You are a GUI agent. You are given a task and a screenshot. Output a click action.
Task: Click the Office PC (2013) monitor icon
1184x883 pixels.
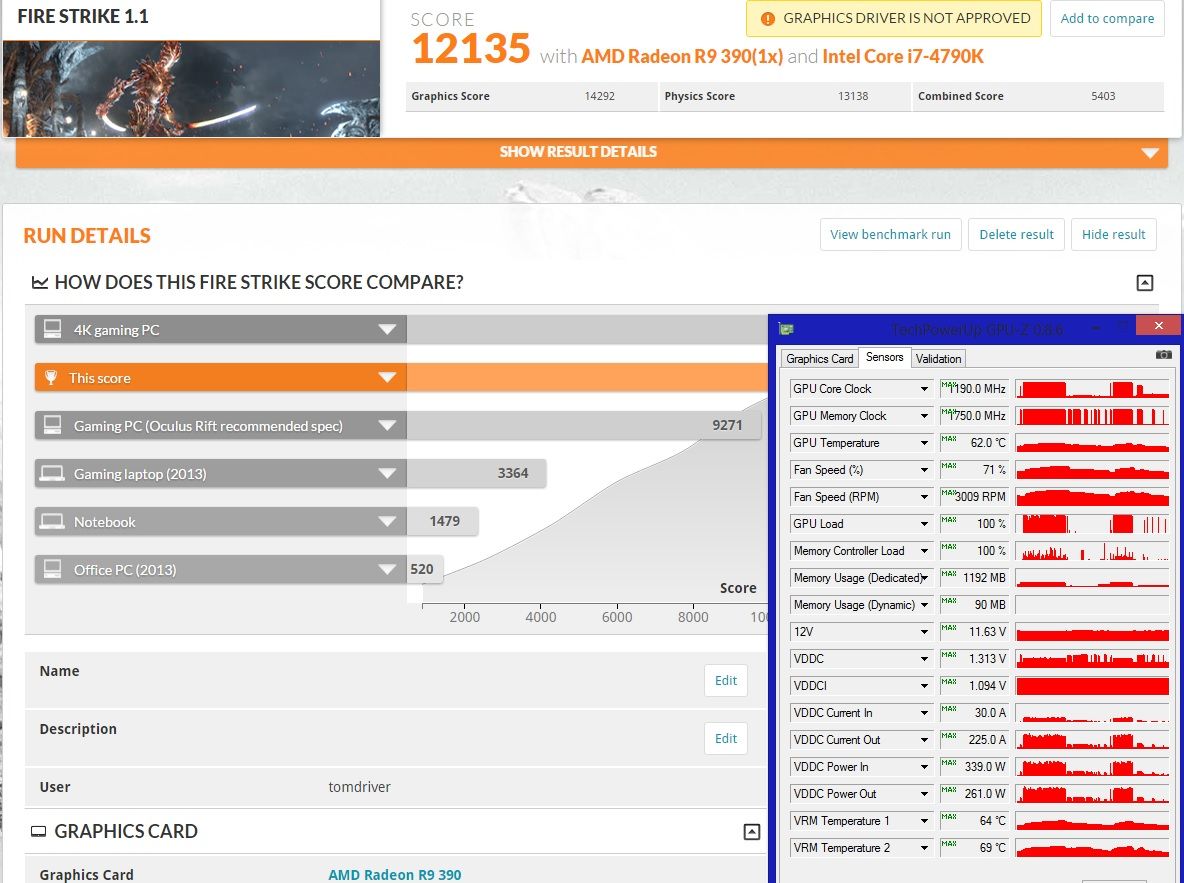click(x=52, y=569)
